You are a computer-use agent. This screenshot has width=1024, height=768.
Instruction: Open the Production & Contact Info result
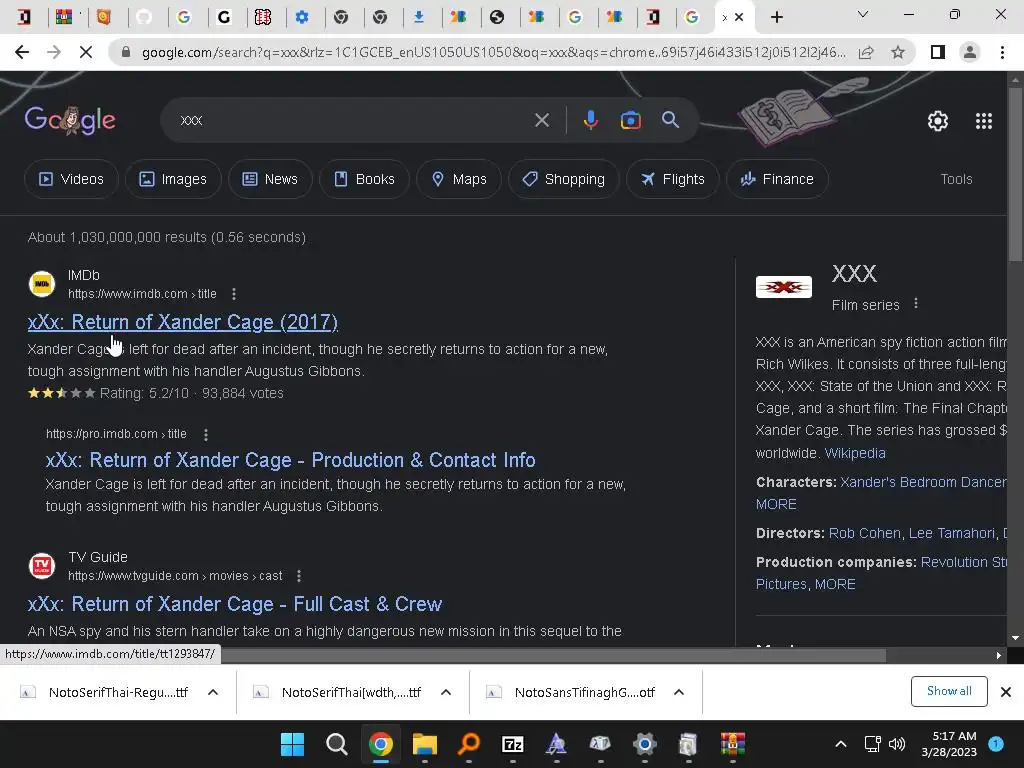pos(291,460)
